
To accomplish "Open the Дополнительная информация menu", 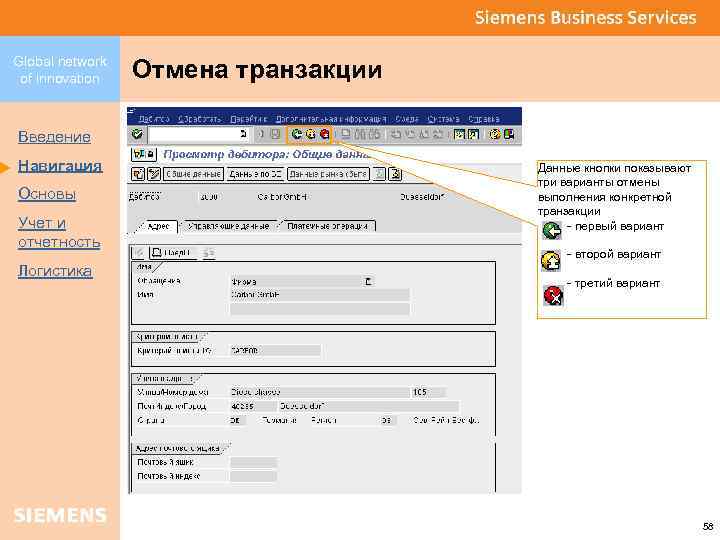I will (x=331, y=119).
